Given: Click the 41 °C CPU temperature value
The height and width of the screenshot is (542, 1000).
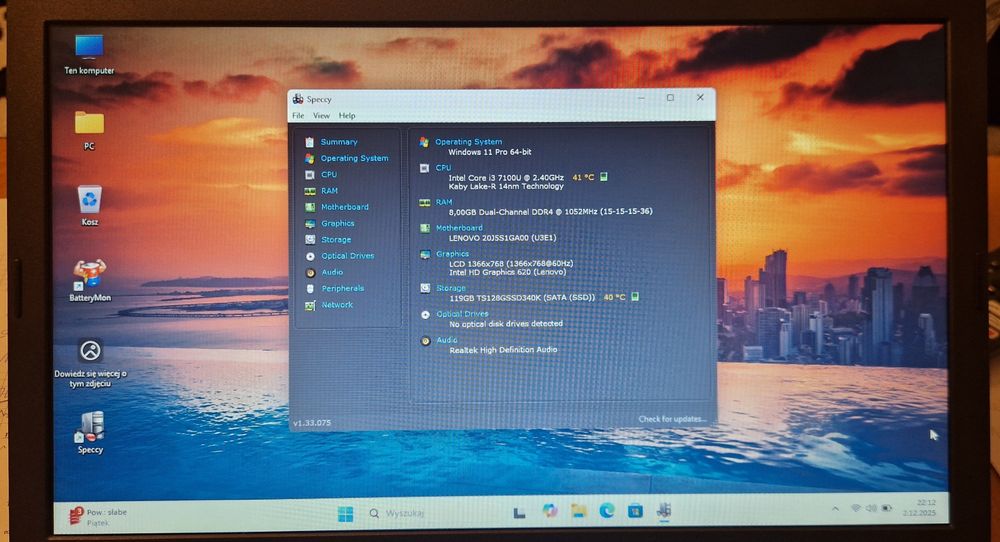Looking at the screenshot, I should [583, 177].
